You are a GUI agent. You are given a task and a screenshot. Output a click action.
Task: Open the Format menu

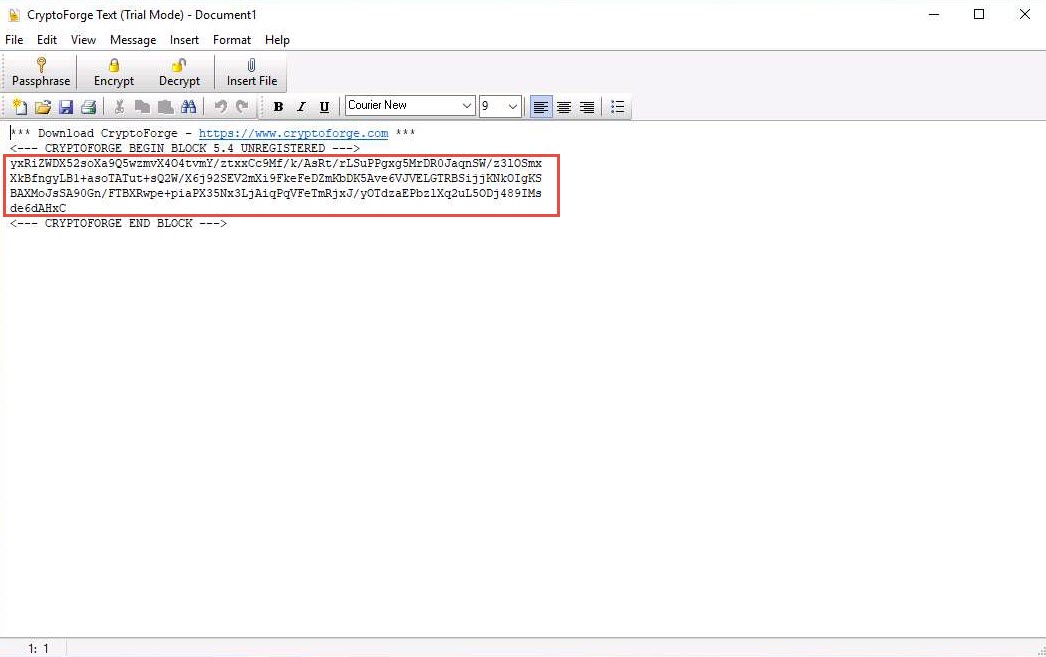pos(232,40)
